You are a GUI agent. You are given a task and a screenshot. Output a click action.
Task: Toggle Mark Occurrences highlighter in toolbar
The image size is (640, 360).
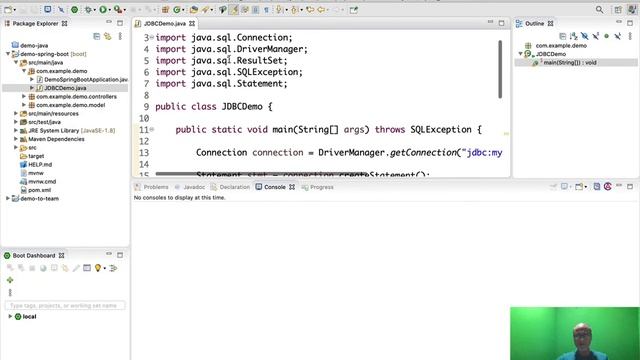click(x=233, y=9)
